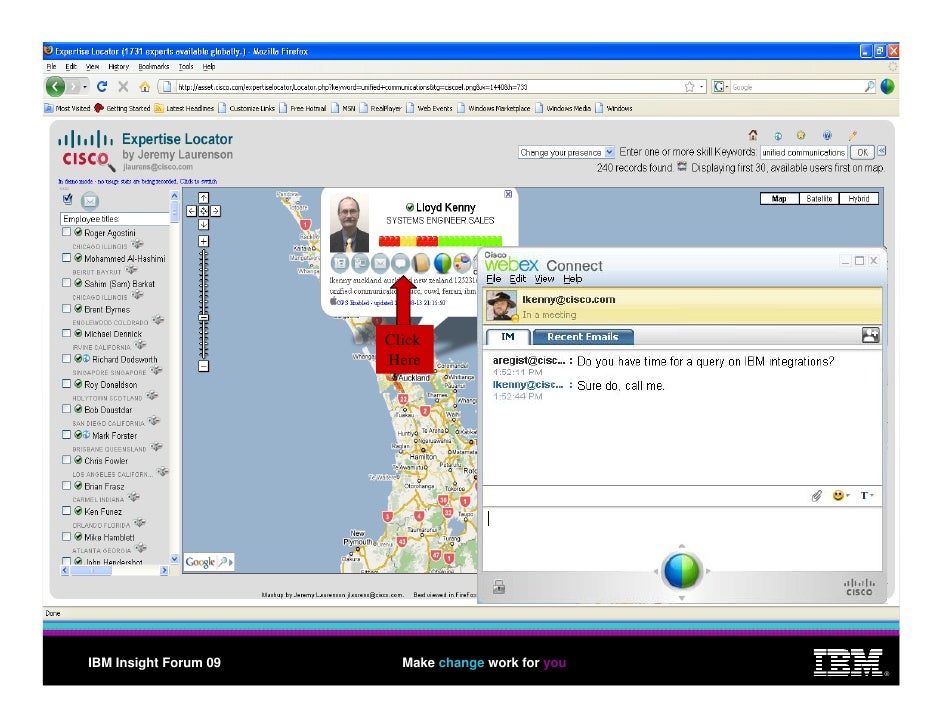The width and height of the screenshot is (942, 728).
Task: Check the box beside Michael Dennick
Action: tap(67, 333)
